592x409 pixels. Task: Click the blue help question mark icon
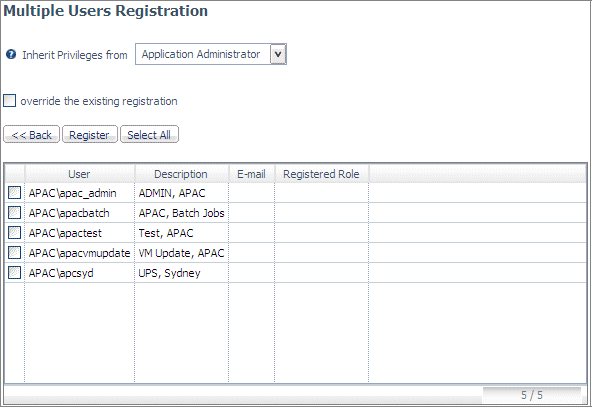(11, 54)
